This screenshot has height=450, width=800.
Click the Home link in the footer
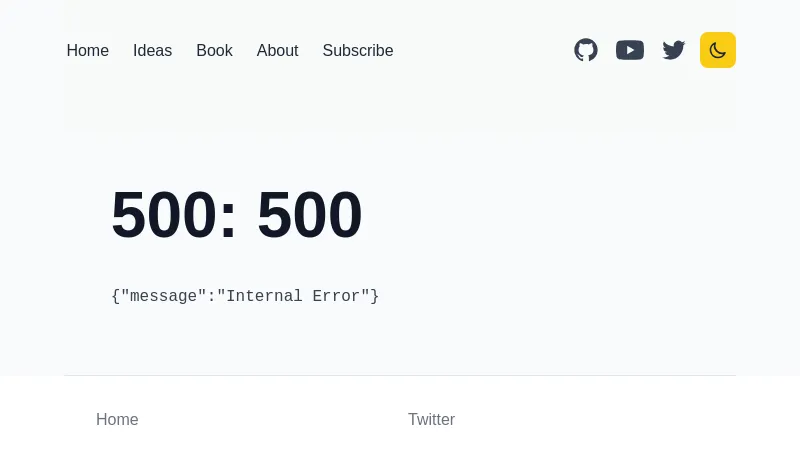point(117,420)
